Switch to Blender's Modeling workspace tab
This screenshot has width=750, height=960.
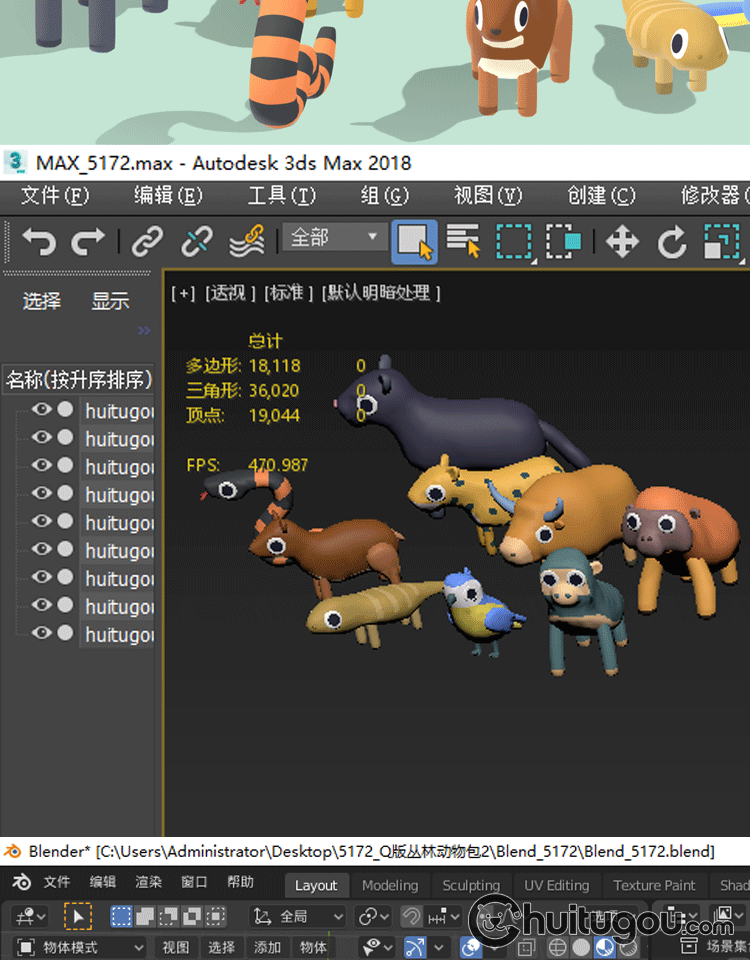click(x=390, y=885)
